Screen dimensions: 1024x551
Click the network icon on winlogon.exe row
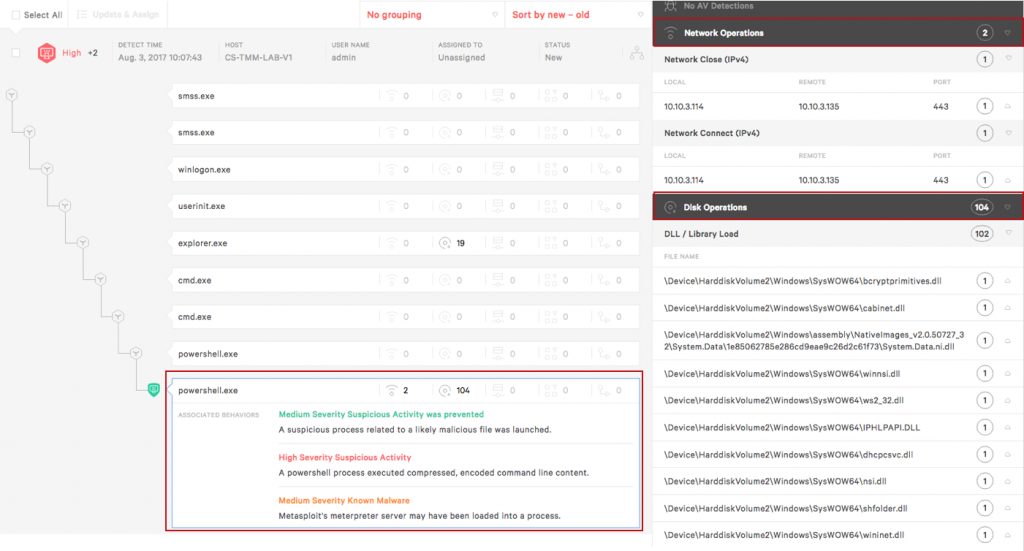(x=391, y=170)
